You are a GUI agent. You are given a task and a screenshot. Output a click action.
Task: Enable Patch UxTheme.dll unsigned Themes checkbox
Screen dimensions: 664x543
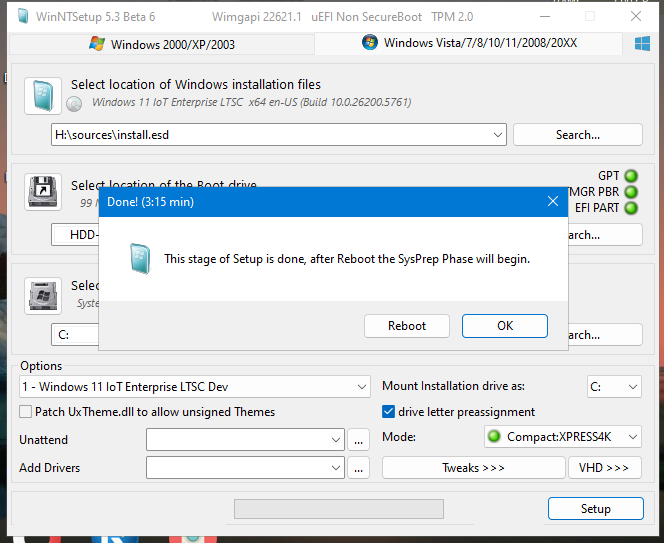pos(25,412)
